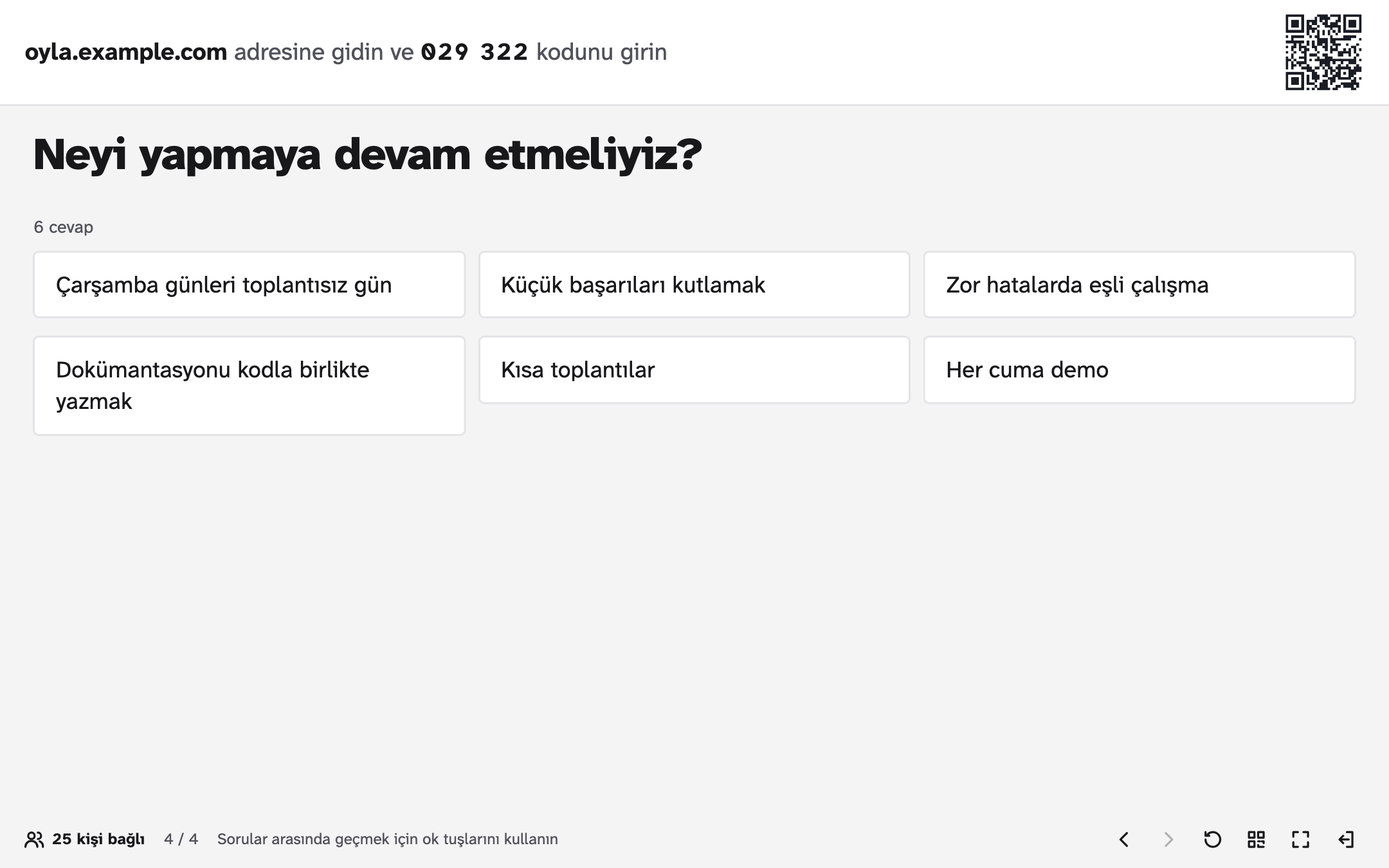
Task: Click the question title 'Neyi yapmaya devam etmeliyiz?'
Action: pos(367,156)
